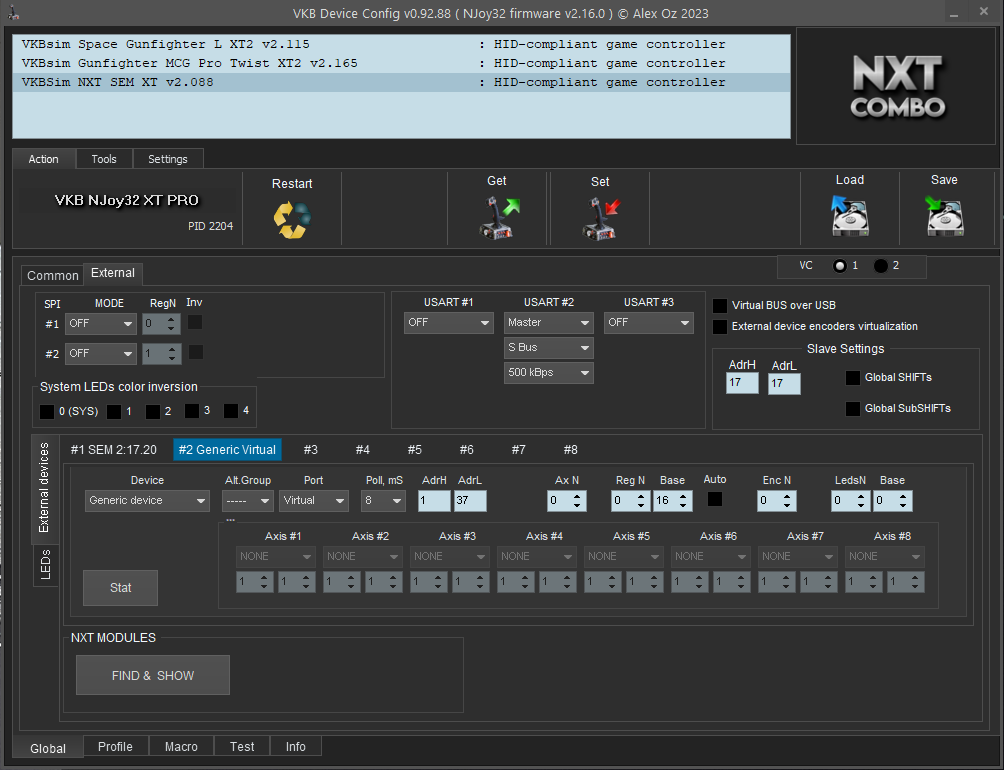Select VKBsim Gunfighter MCG Pro Twist device
The image size is (1004, 770).
coord(401,63)
